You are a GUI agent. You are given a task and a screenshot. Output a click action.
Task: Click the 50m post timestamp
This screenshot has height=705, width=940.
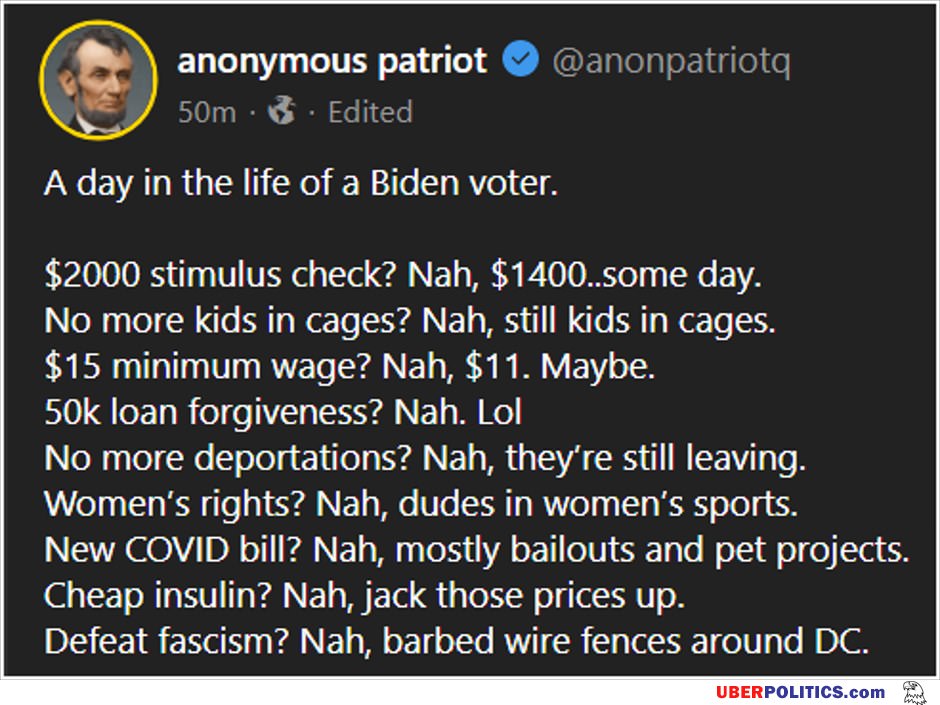click(x=207, y=112)
